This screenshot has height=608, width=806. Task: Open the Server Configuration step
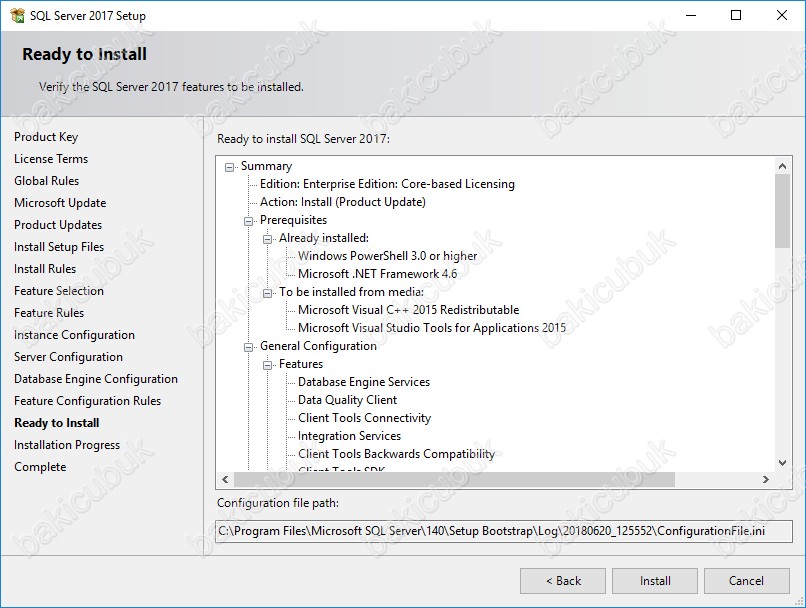68,357
